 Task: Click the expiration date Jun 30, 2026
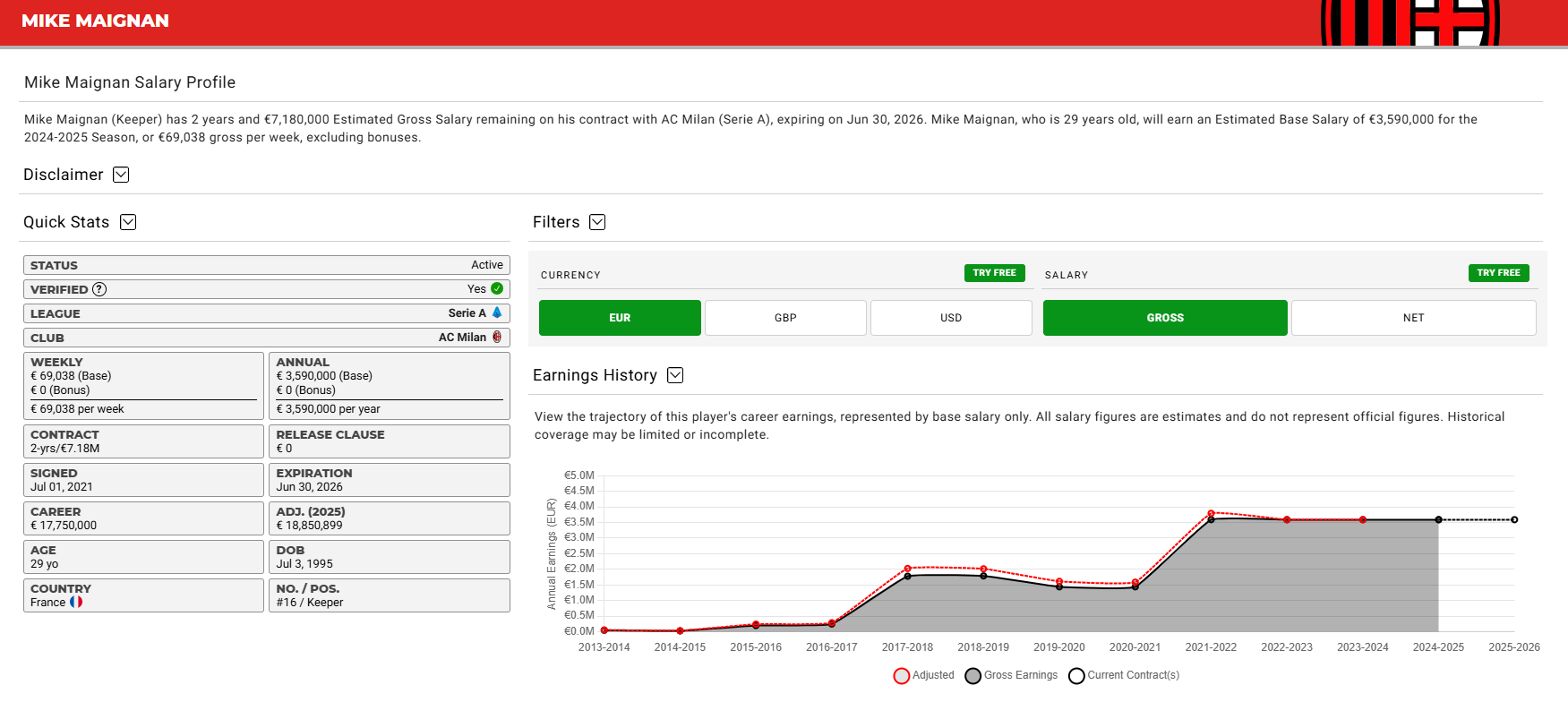coord(310,487)
